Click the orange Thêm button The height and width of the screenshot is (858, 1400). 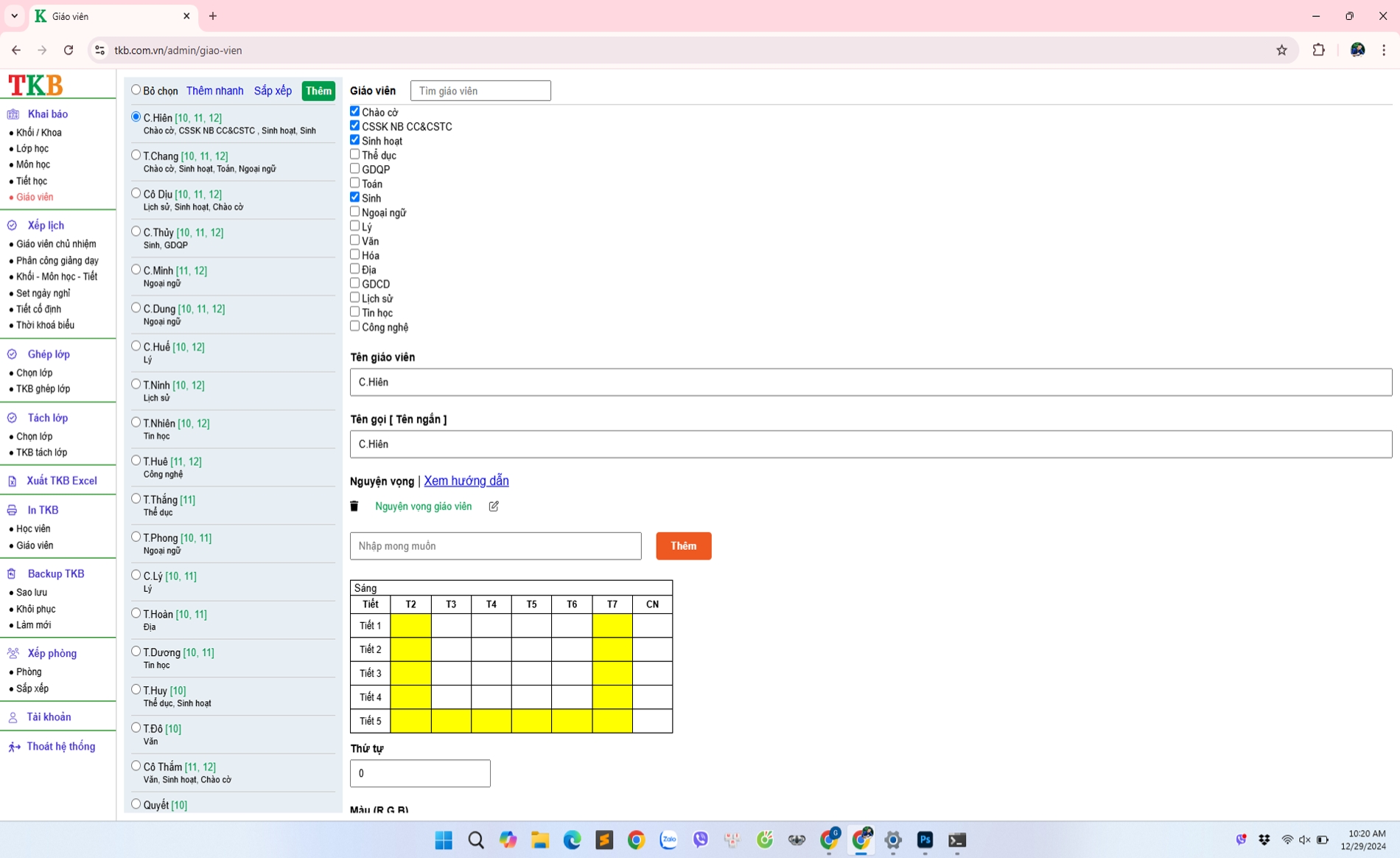pyautogui.click(x=683, y=546)
